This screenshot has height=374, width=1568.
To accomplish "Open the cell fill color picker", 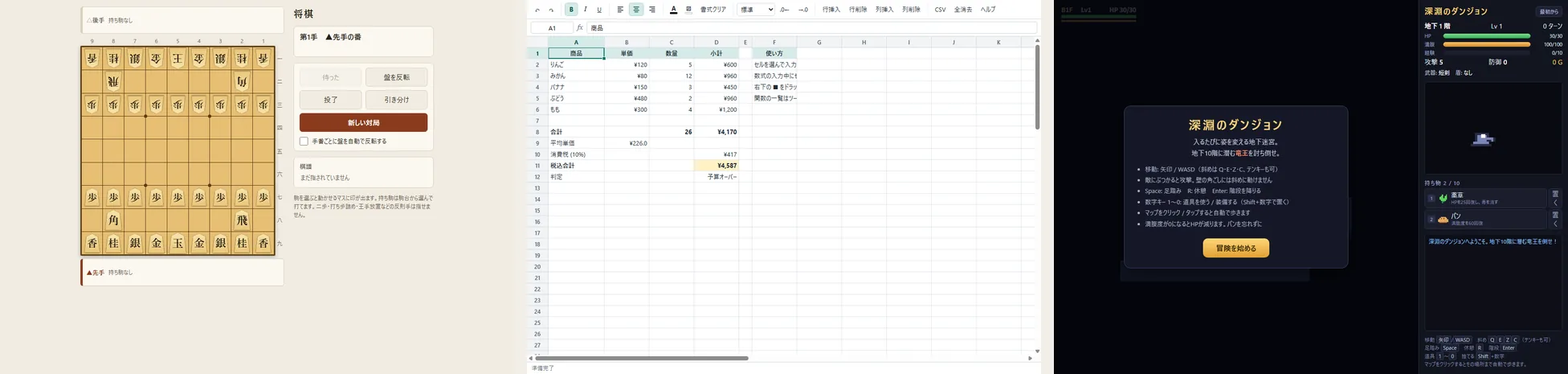I will point(688,10).
